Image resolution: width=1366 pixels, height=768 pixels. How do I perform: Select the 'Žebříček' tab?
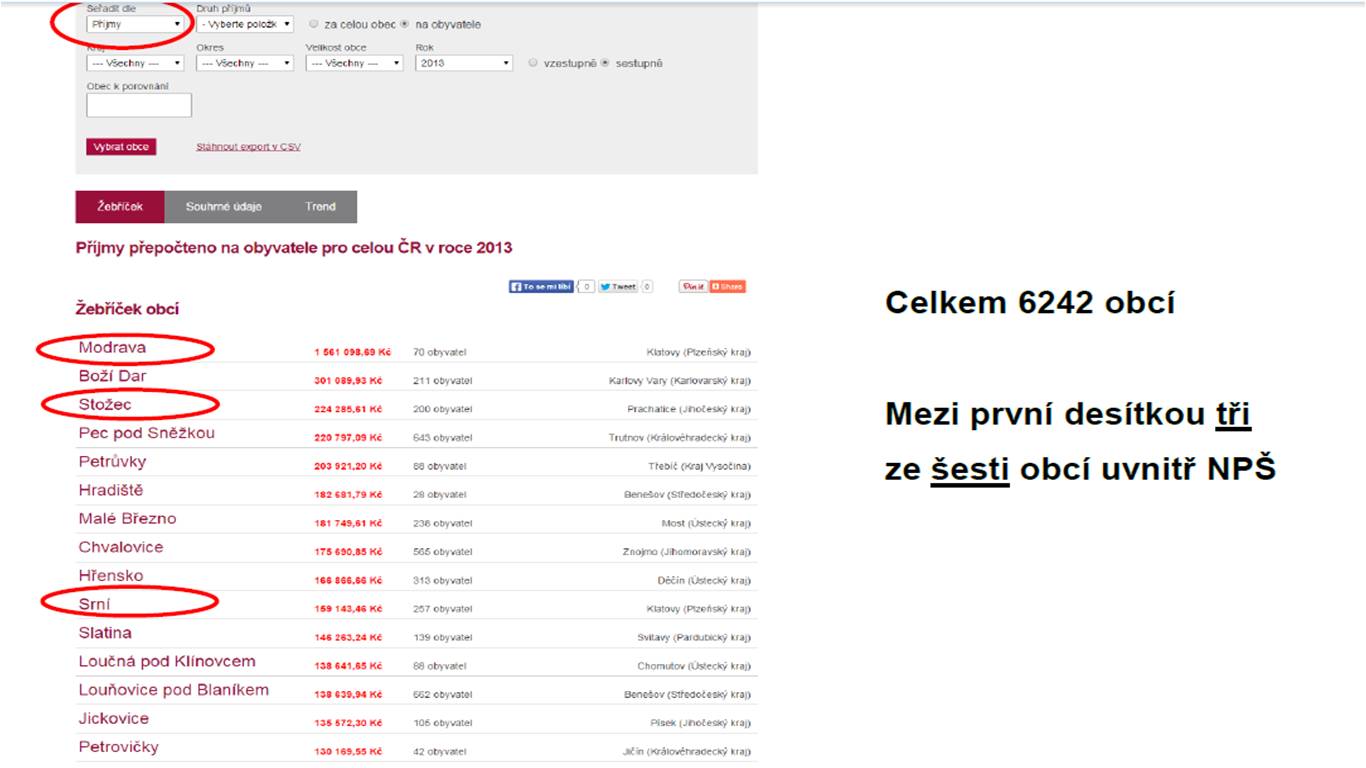coord(120,207)
